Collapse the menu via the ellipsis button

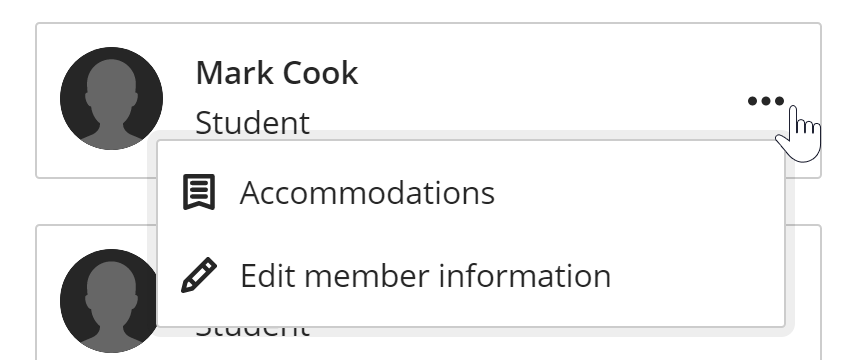pos(766,101)
